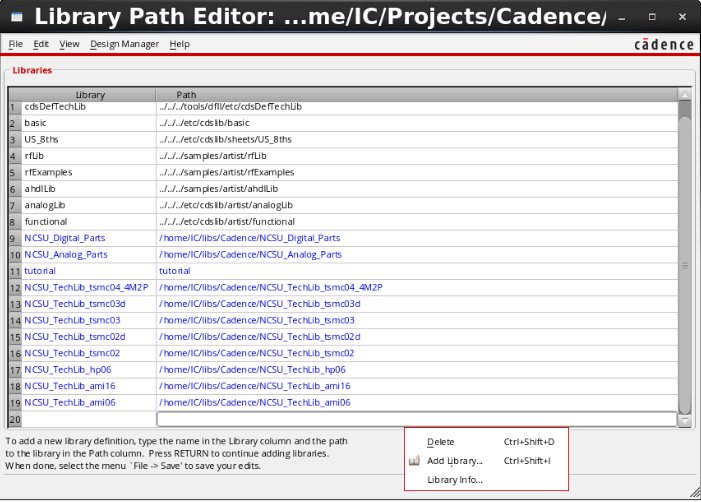Maximize the Library Path Editor window
This screenshot has width=701, height=502.
[x=653, y=16]
